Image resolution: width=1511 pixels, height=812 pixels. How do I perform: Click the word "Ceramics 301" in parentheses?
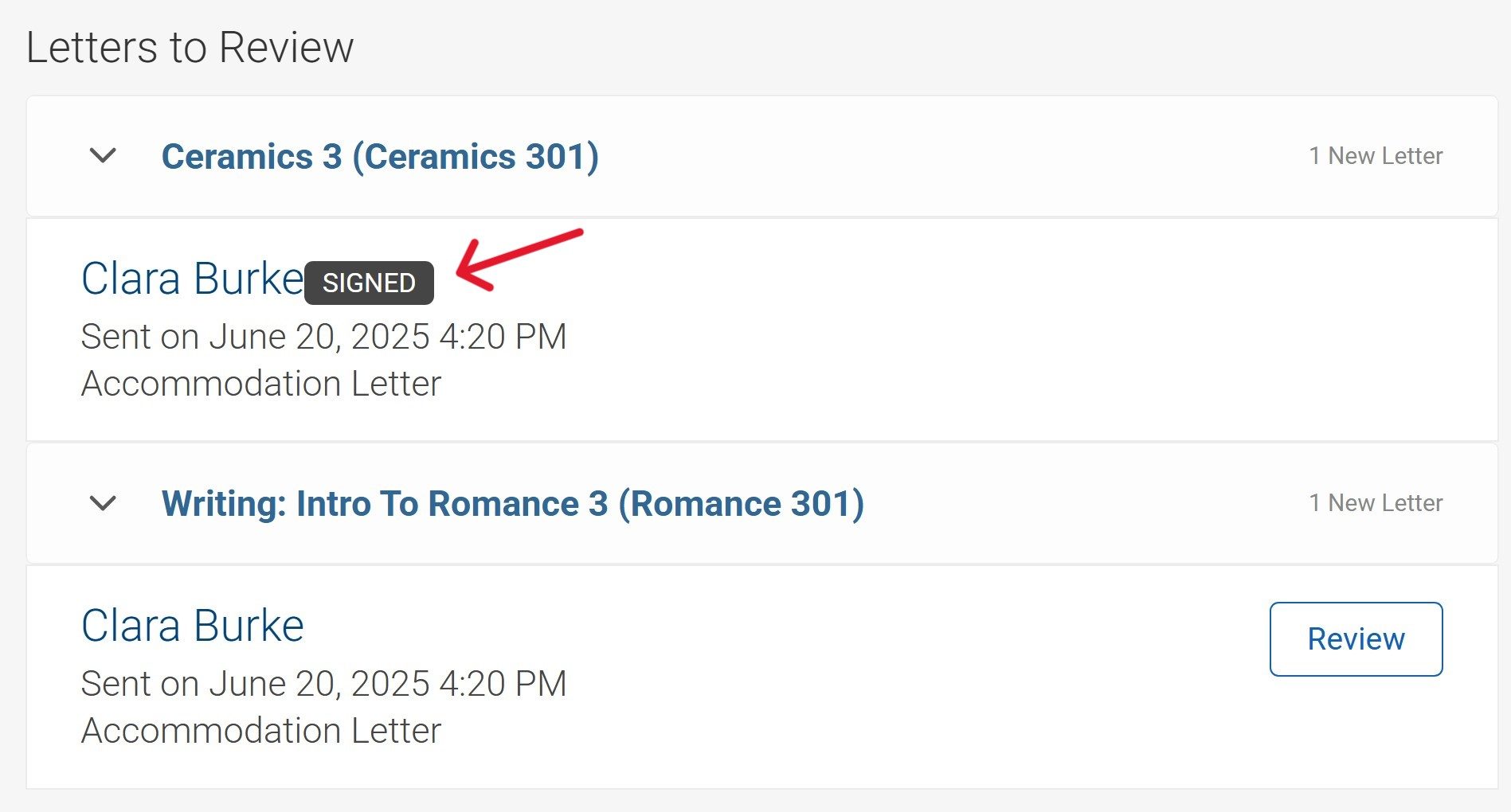(476, 156)
